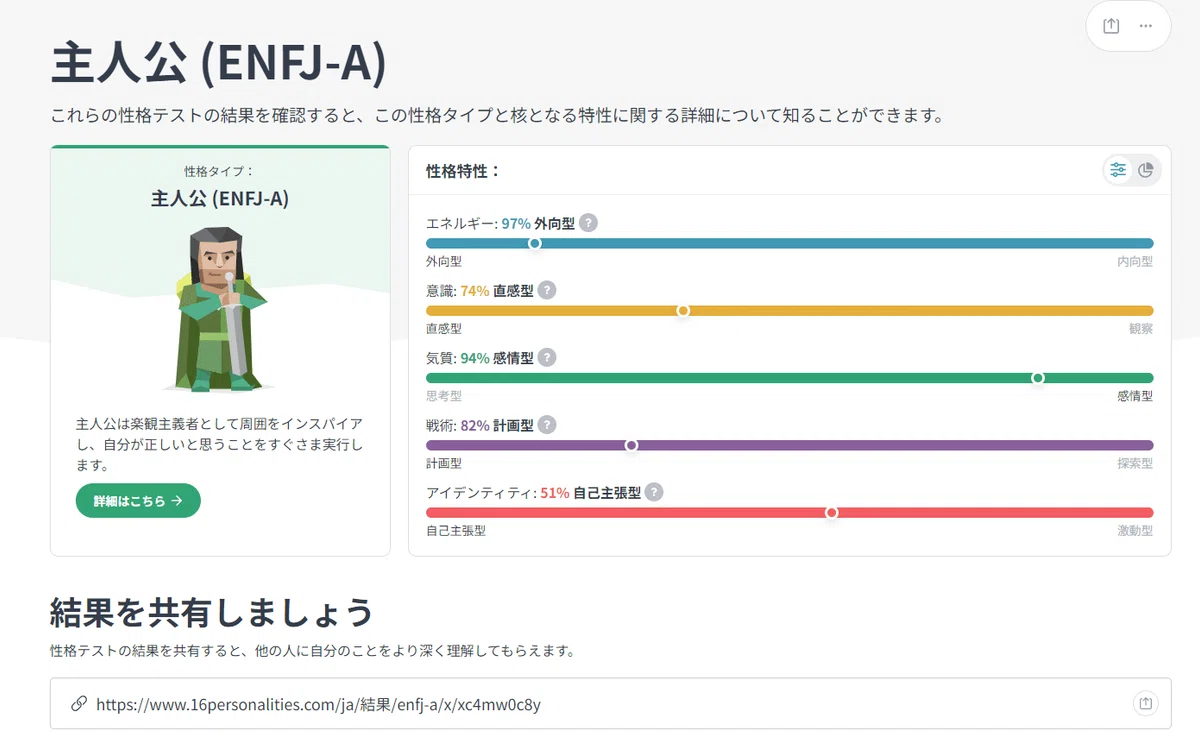Viewport: 1200px width, 756px height.
Task: Click help icon next to 外向型
Action: tap(588, 223)
